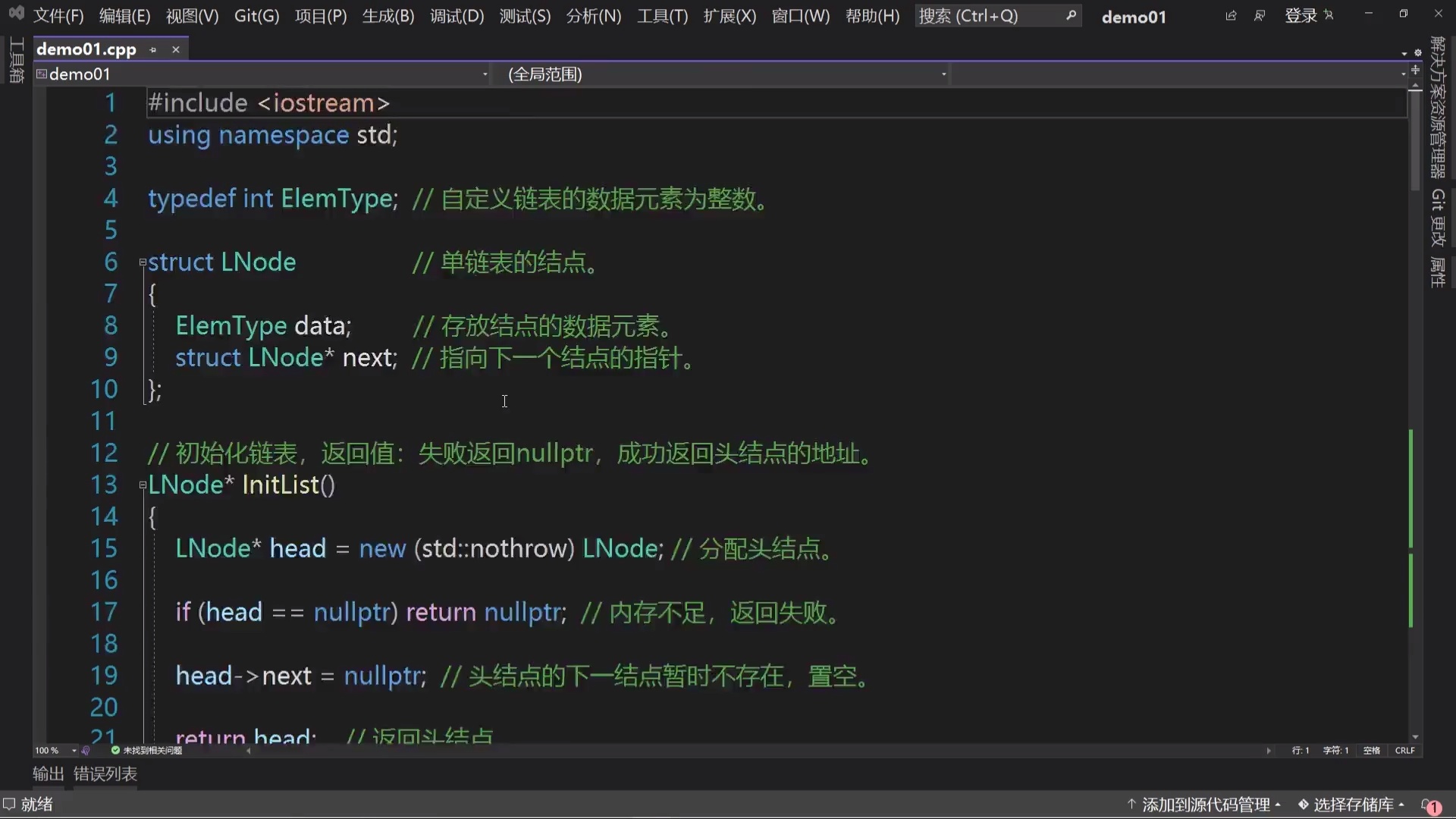Open the 扩展(X) menu
Viewport: 1456px width, 819px height.
coord(730,16)
